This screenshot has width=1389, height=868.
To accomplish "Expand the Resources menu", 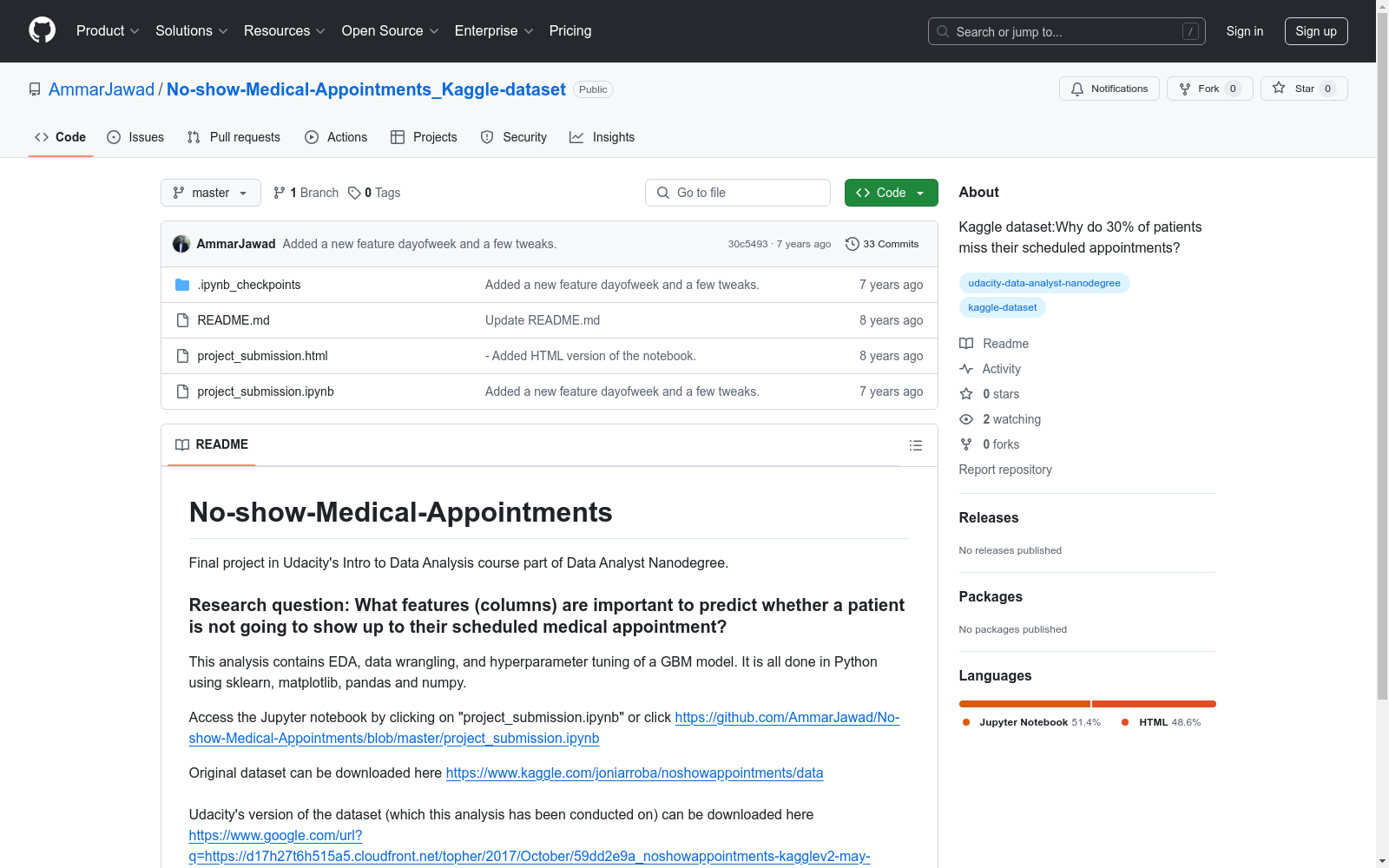I will [285, 31].
